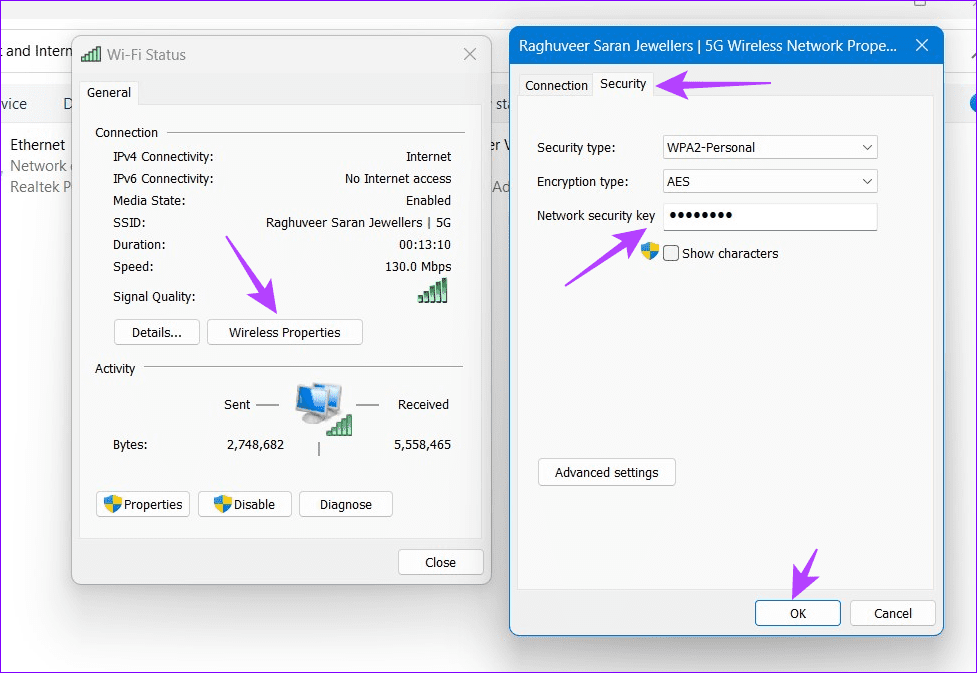The width and height of the screenshot is (977, 673).
Task: Click inside the Network security key field
Action: 769,217
